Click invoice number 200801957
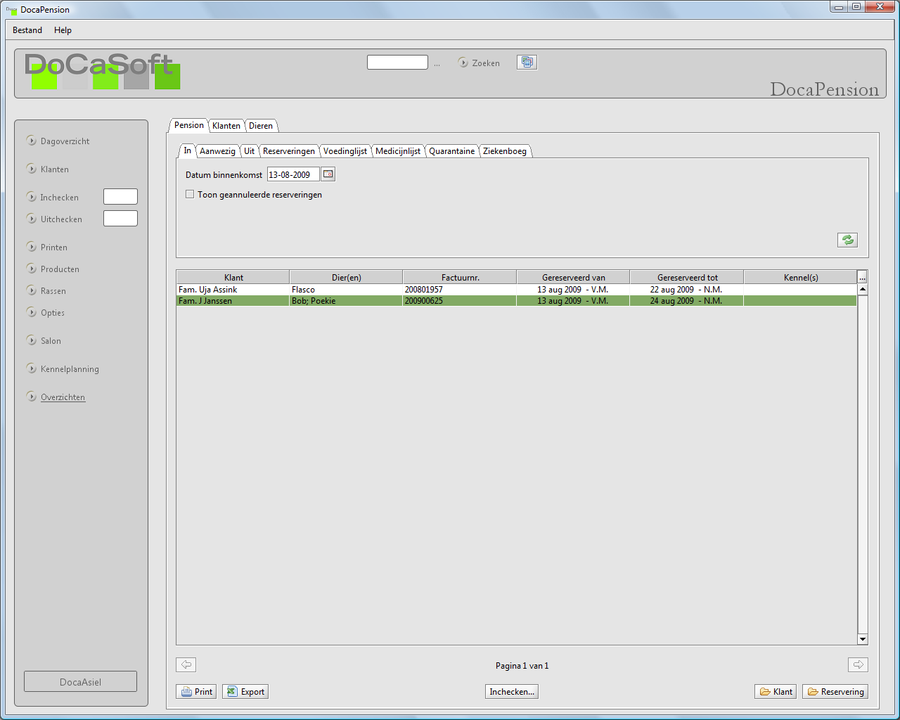The width and height of the screenshot is (900, 720). point(424,290)
